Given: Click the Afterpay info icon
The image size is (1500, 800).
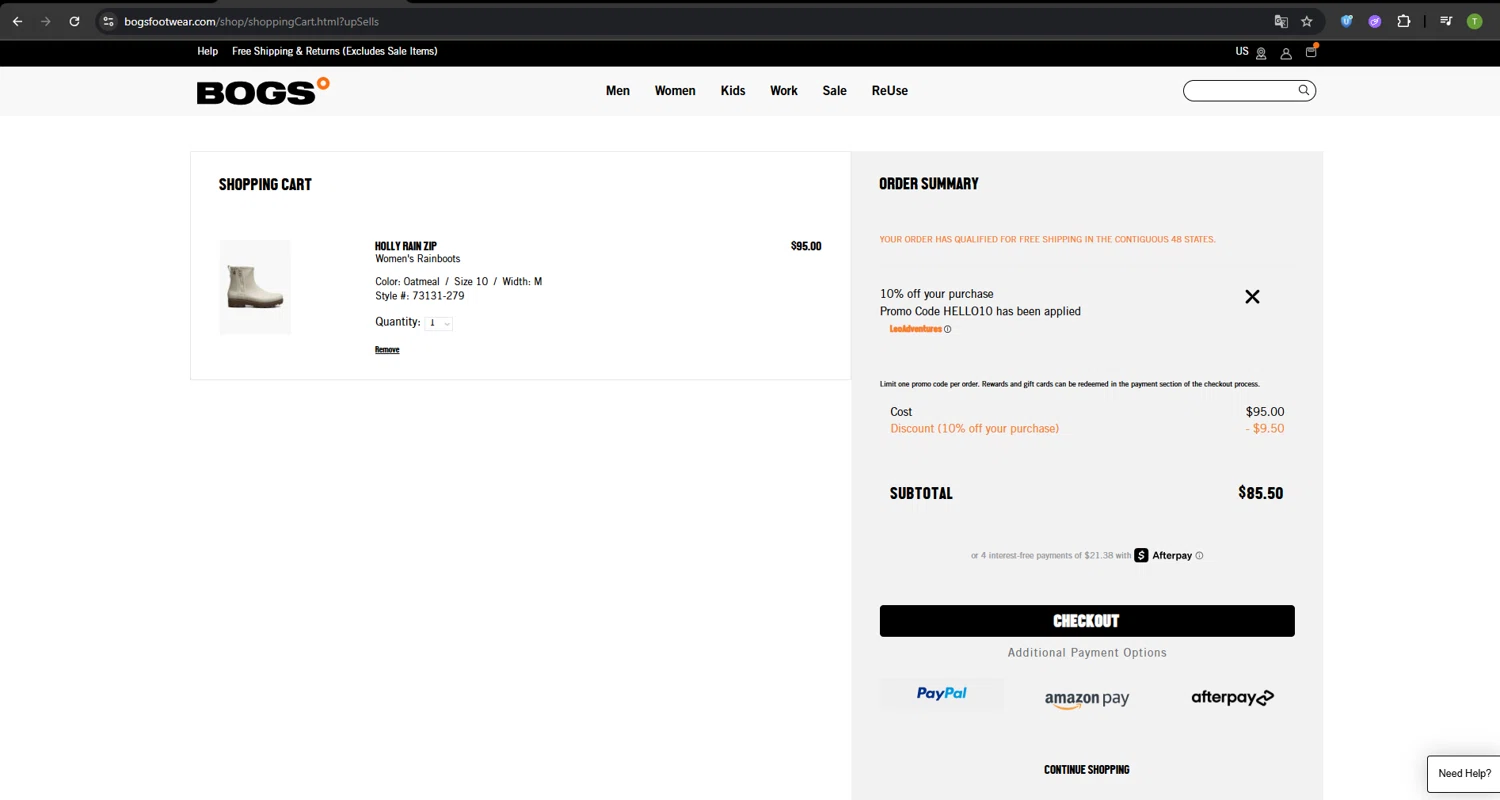Looking at the screenshot, I should pyautogui.click(x=1199, y=556).
